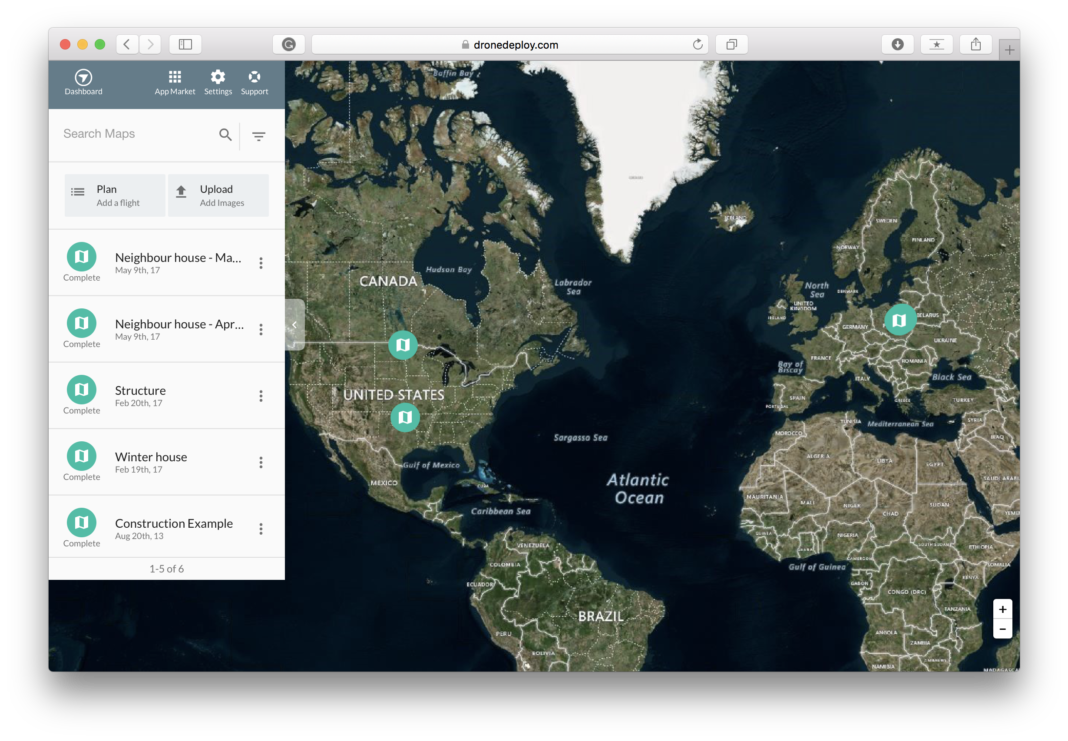Open Settings gear icon

coord(218,78)
